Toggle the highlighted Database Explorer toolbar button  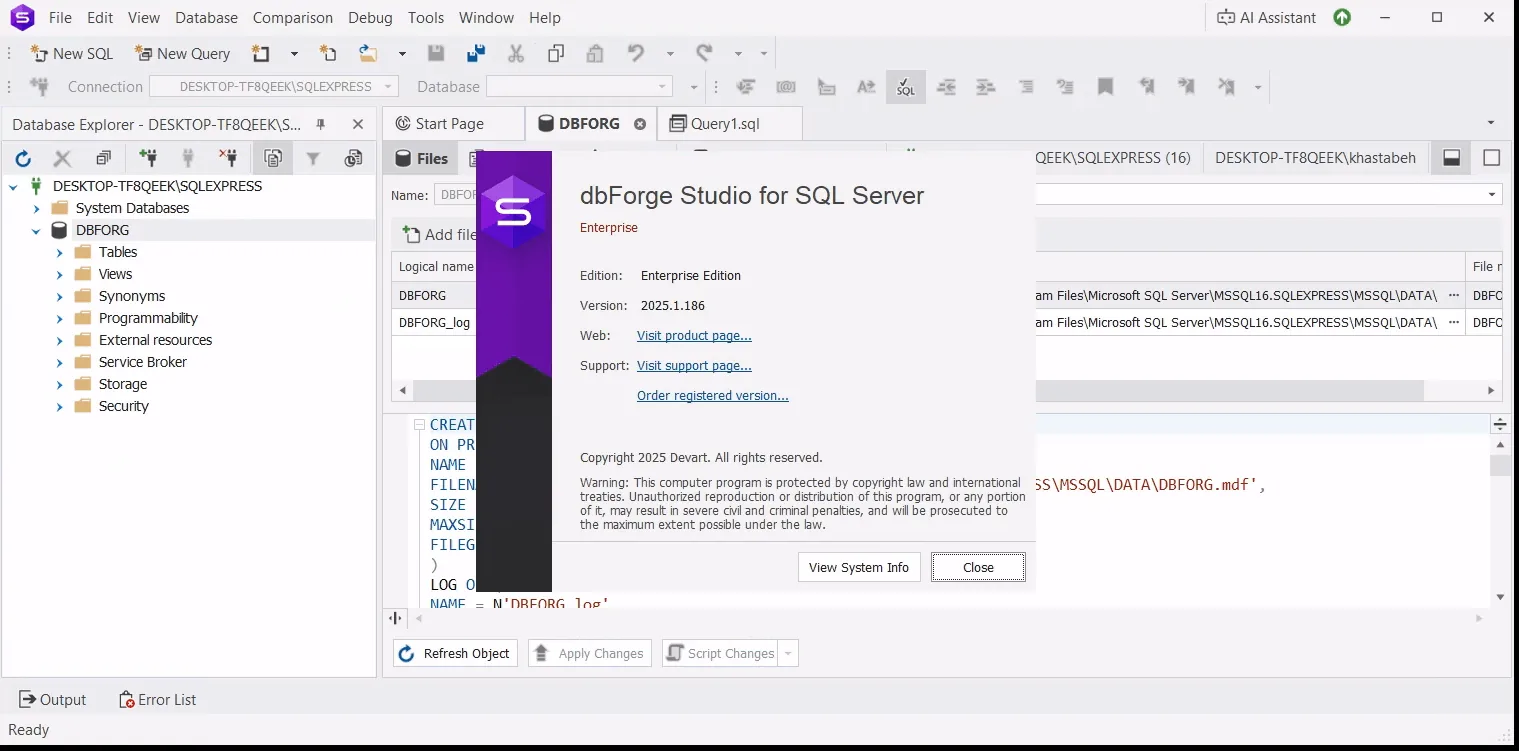[x=272, y=158]
